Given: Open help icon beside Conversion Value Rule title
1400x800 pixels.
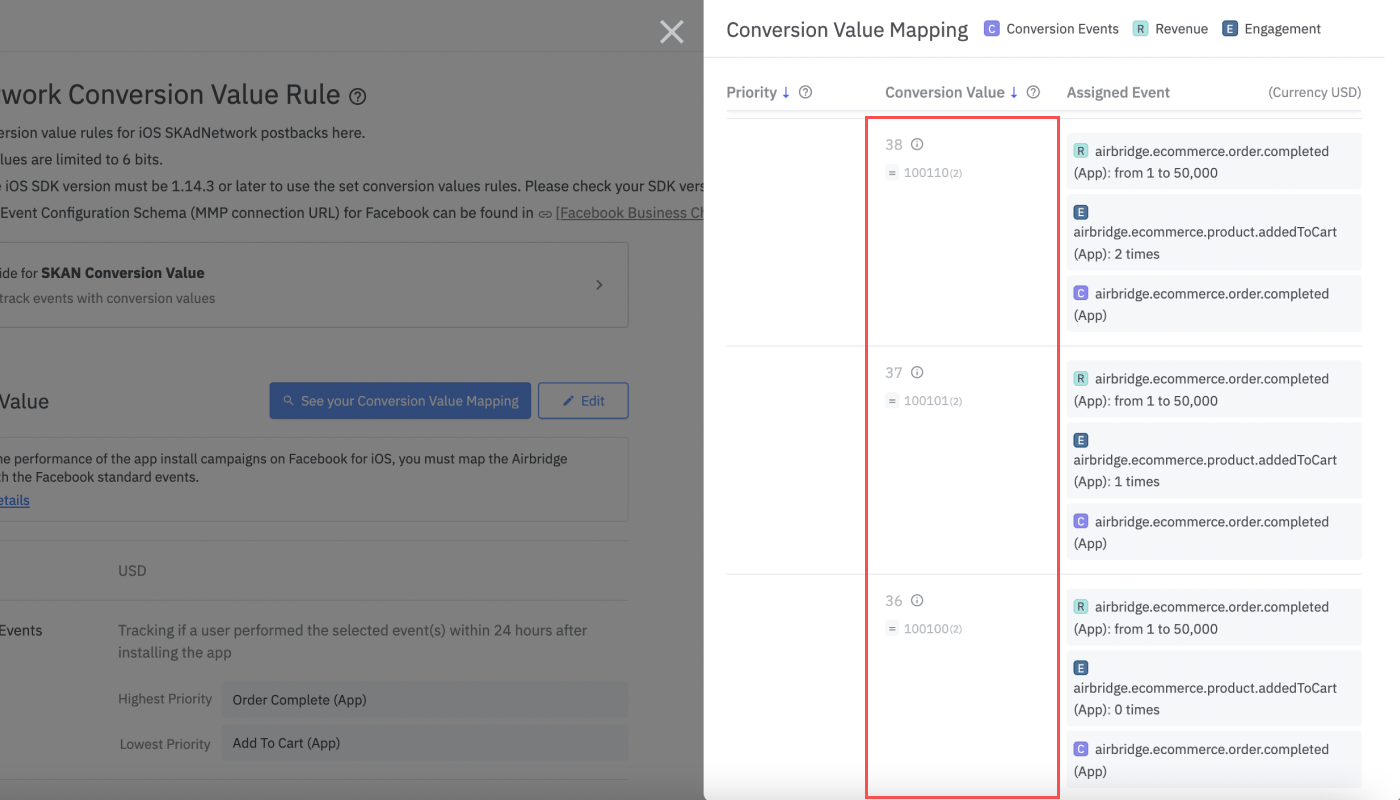Looking at the screenshot, I should pyautogui.click(x=358, y=97).
